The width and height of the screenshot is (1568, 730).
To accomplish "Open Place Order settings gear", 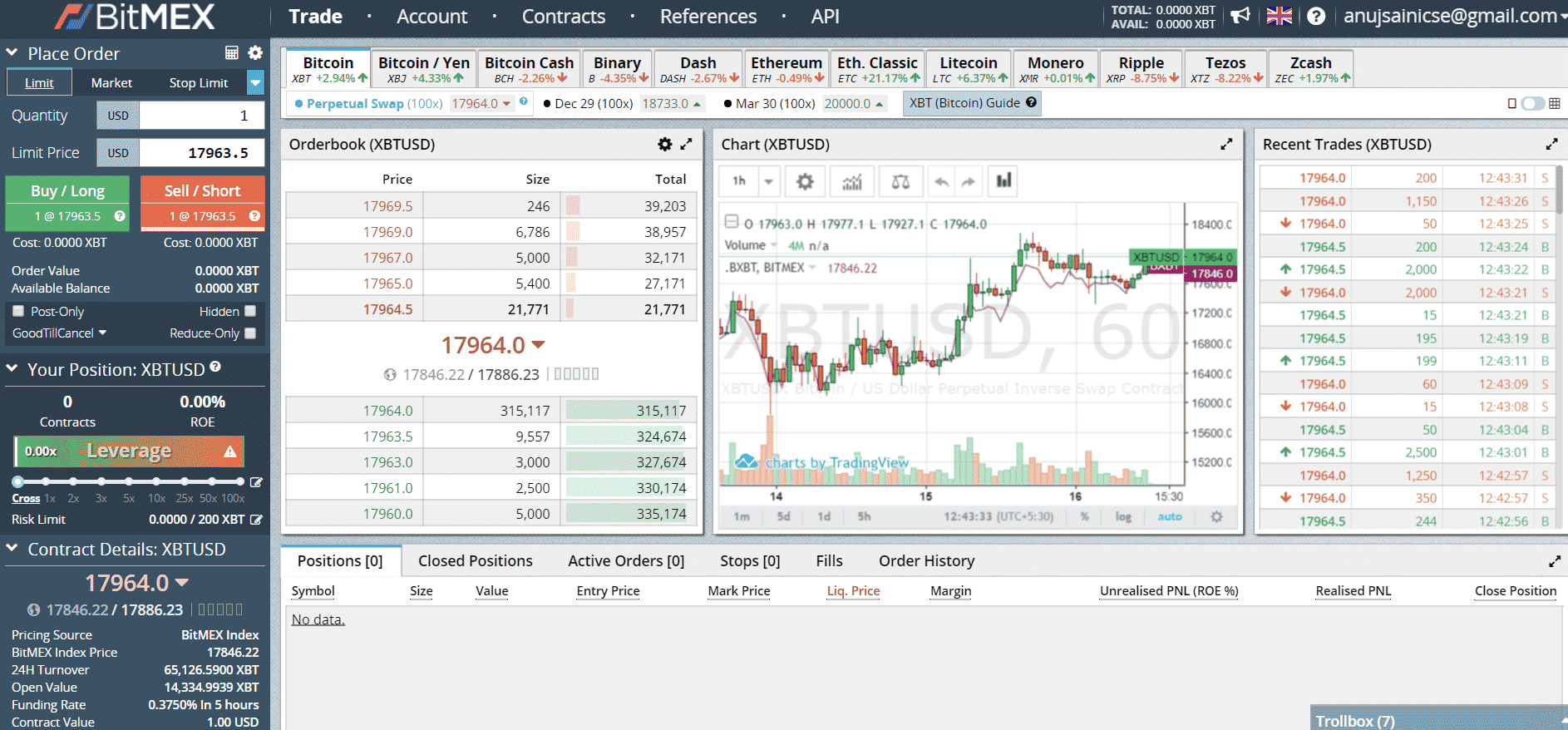I will click(x=255, y=53).
